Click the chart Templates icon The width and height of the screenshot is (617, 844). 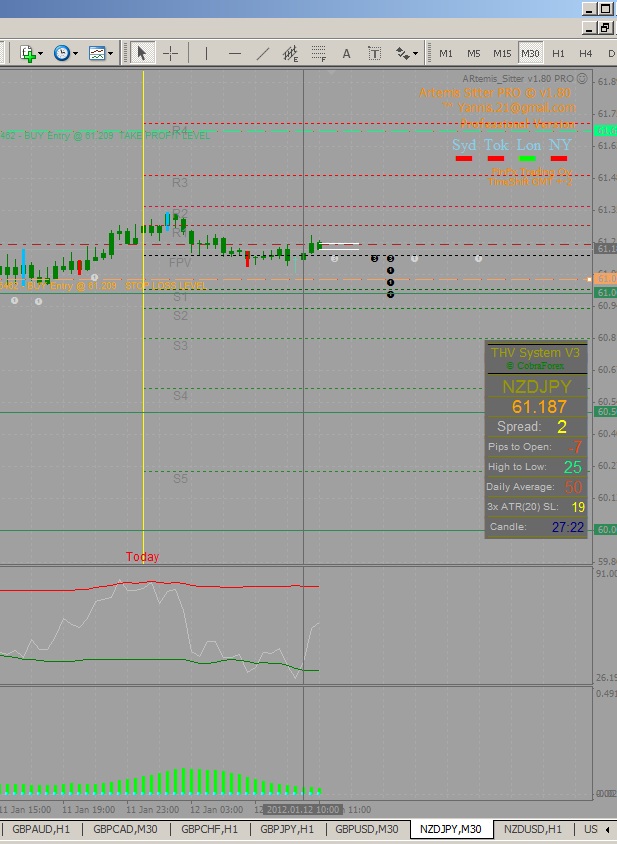[97, 53]
